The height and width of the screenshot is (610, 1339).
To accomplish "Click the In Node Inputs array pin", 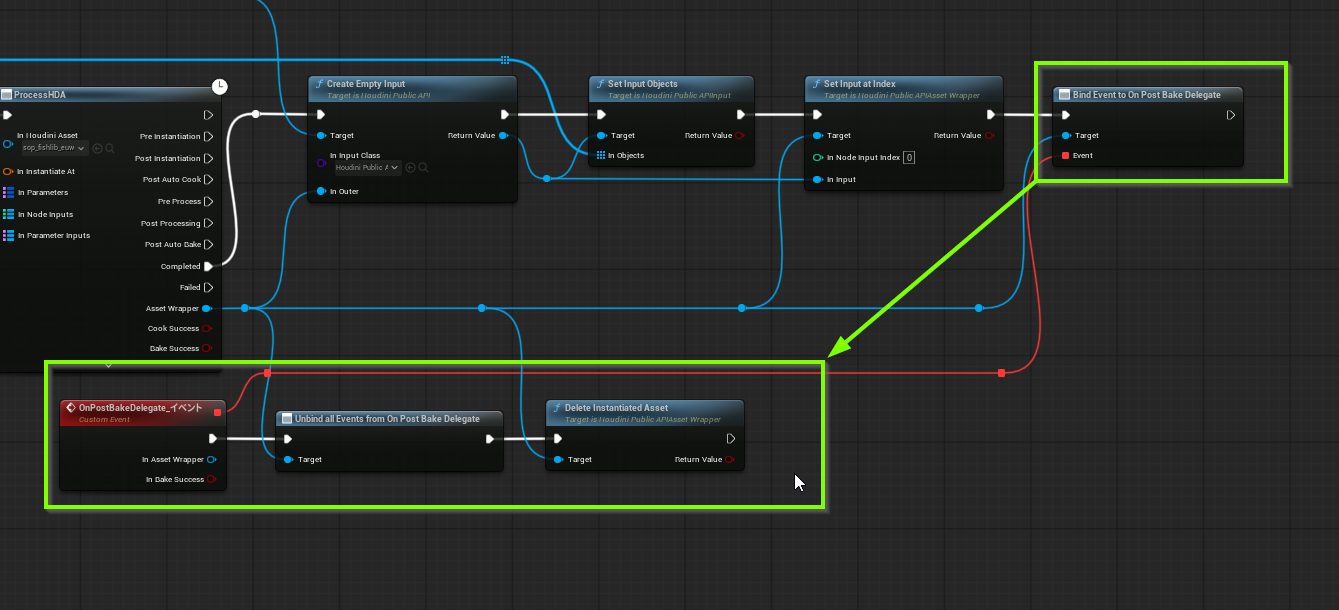I will pos(8,214).
